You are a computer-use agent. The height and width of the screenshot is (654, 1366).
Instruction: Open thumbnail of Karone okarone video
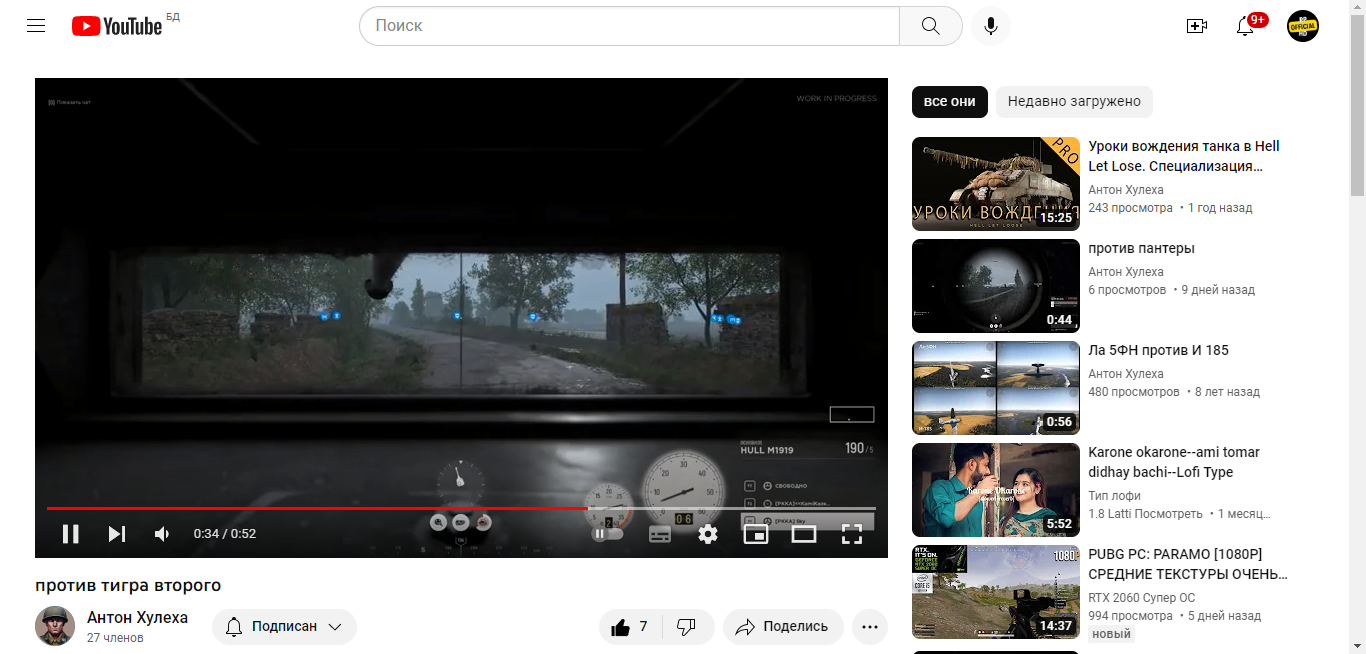[996, 490]
